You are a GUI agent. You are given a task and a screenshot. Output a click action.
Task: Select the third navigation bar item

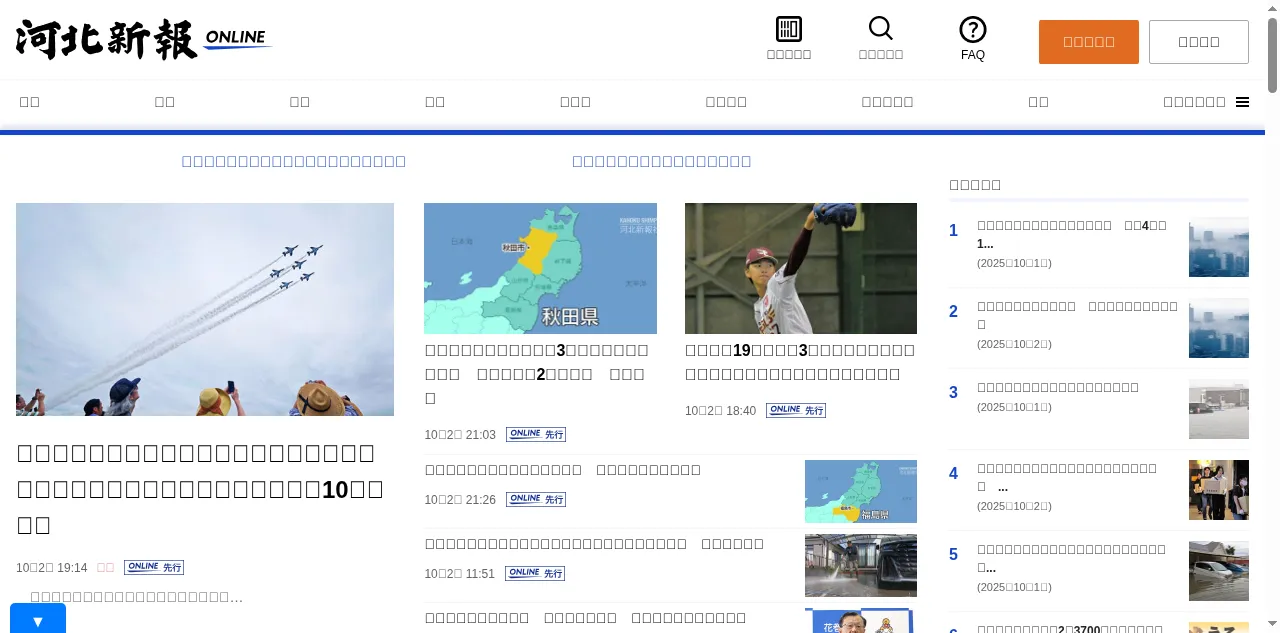(300, 102)
